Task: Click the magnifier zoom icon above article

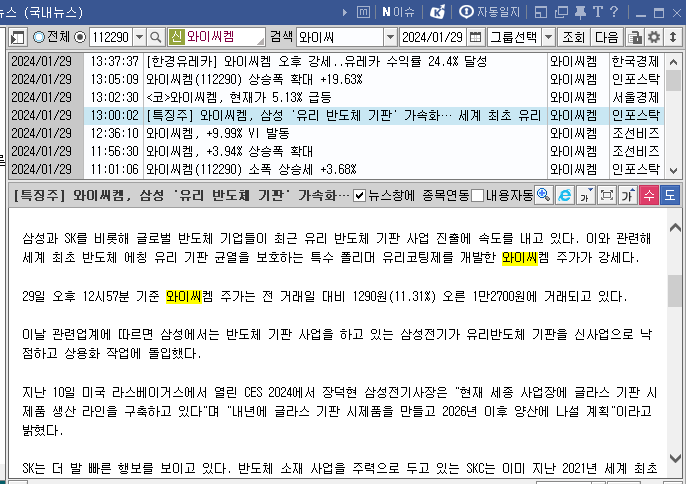Action: coord(543,195)
